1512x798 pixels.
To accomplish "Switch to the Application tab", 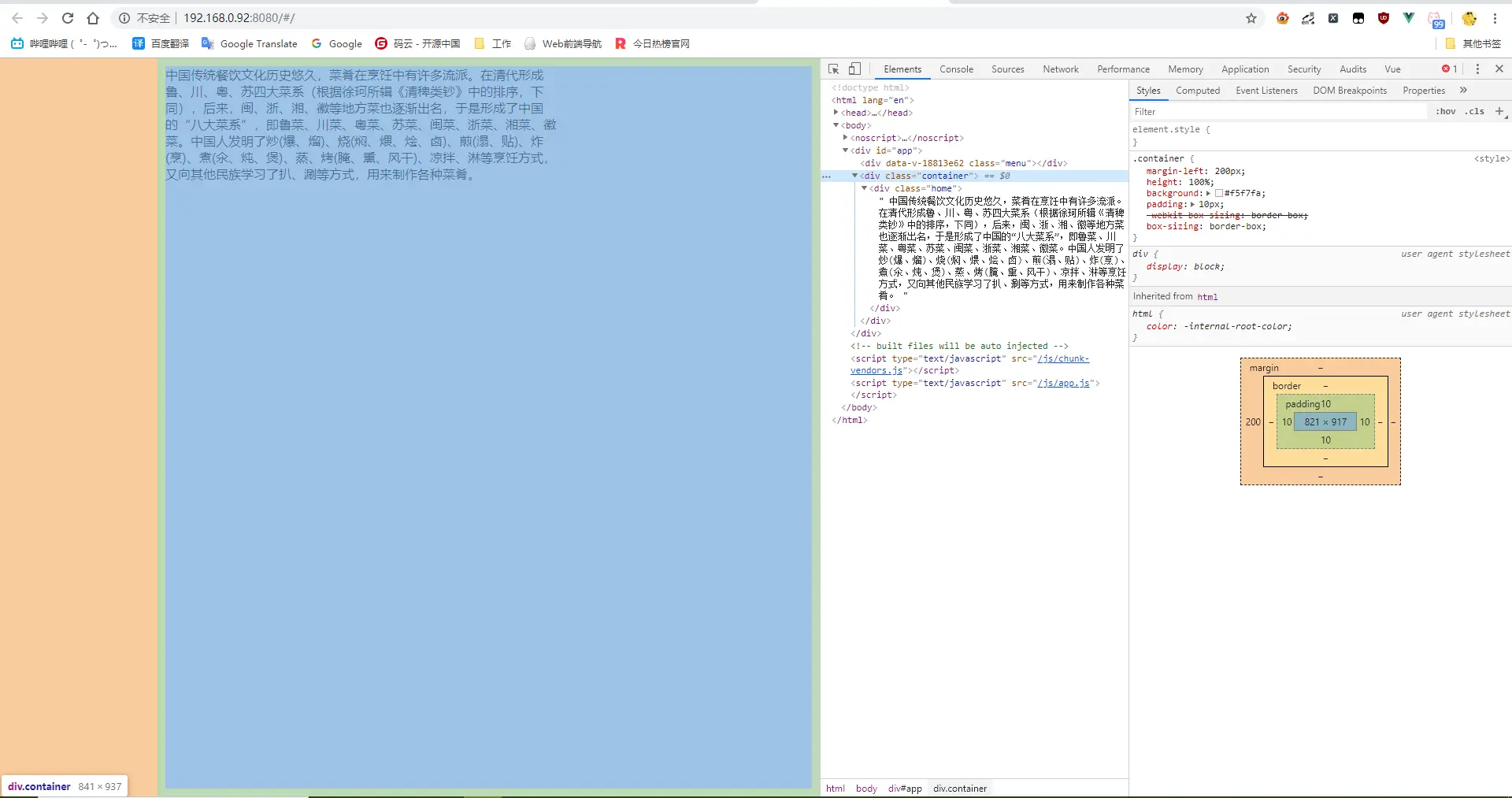I will coord(1246,69).
